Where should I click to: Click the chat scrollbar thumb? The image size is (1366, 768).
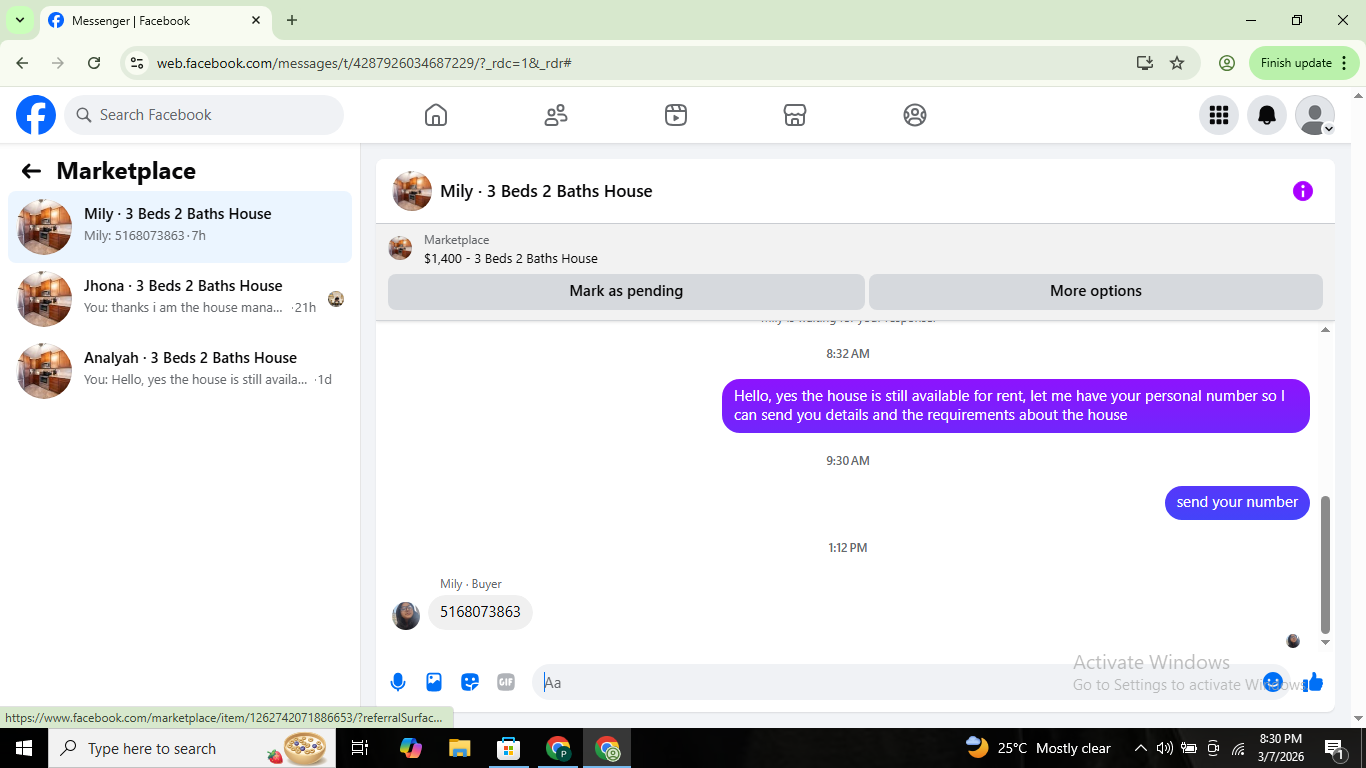pyautogui.click(x=1326, y=565)
